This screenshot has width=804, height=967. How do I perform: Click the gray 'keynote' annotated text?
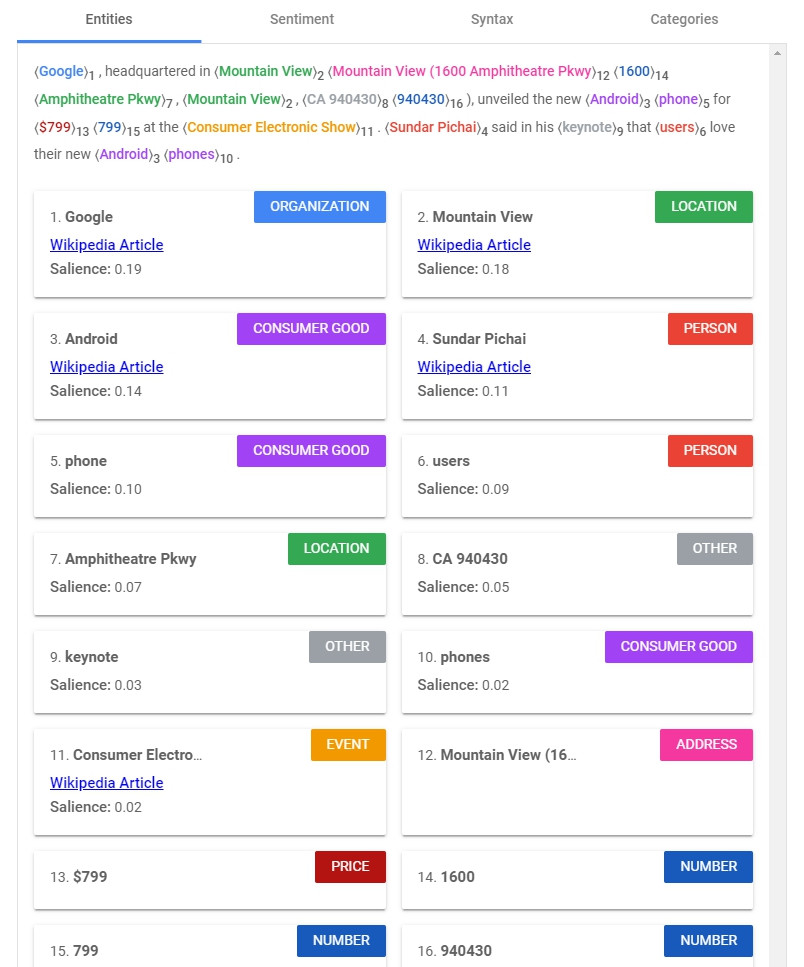click(x=588, y=128)
